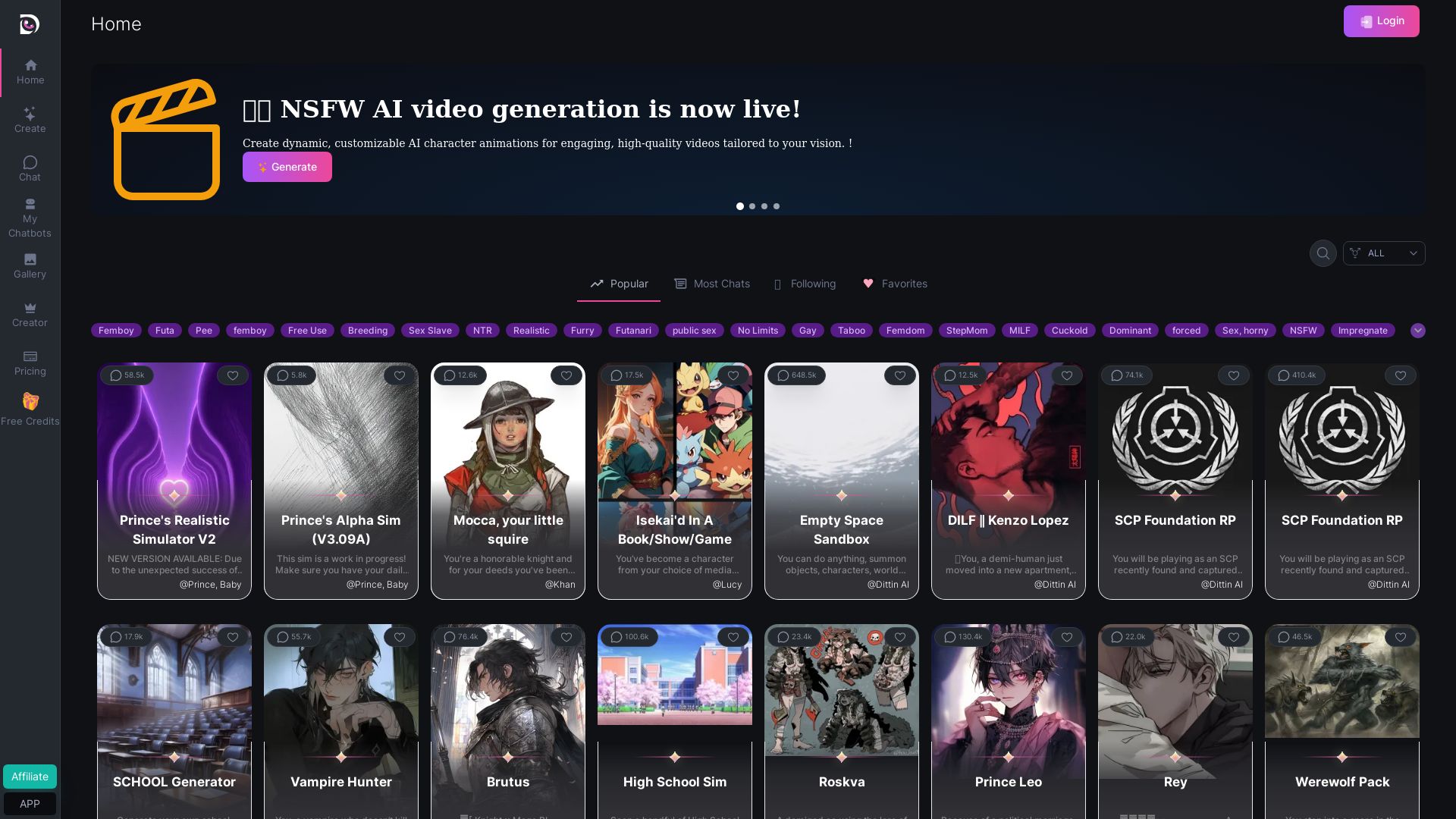Favorite the Werewolf Pack card

click(1400, 637)
